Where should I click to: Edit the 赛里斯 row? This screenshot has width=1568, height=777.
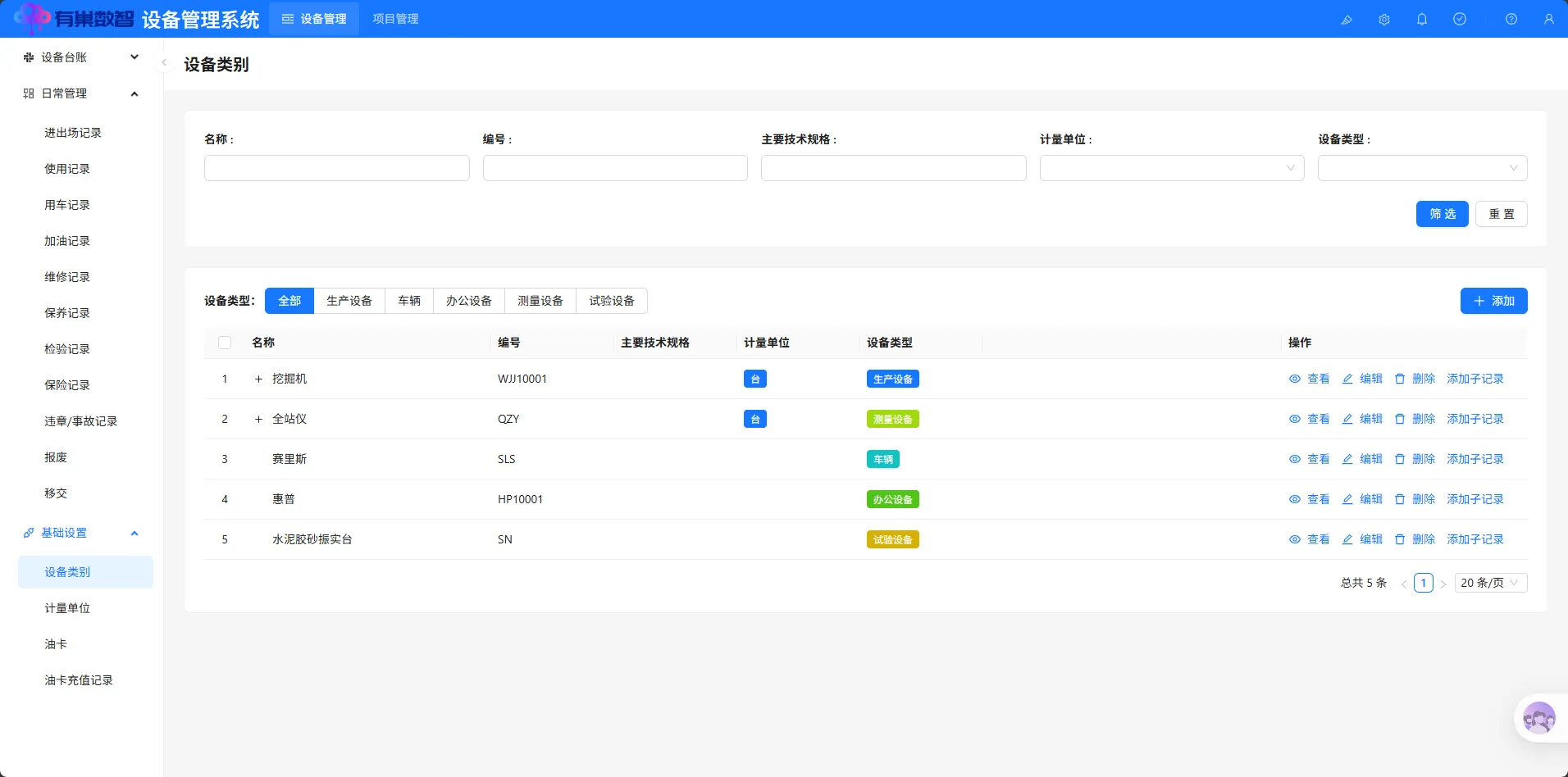point(1362,459)
